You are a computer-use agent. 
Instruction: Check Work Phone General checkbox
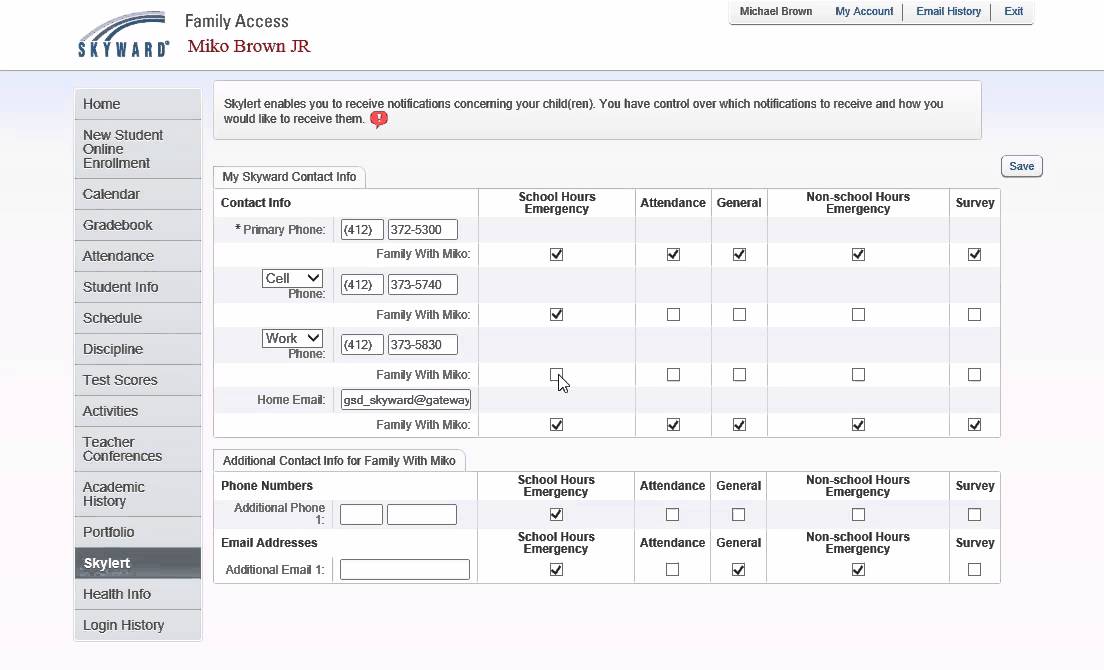(x=739, y=374)
